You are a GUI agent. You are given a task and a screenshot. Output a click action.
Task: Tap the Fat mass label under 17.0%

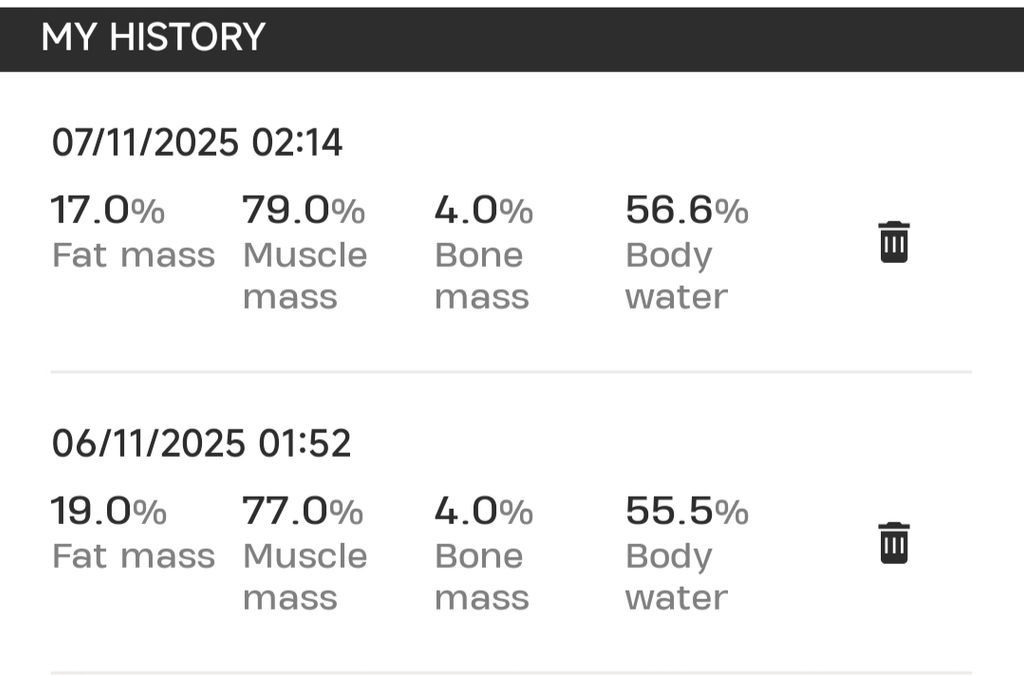(133, 255)
